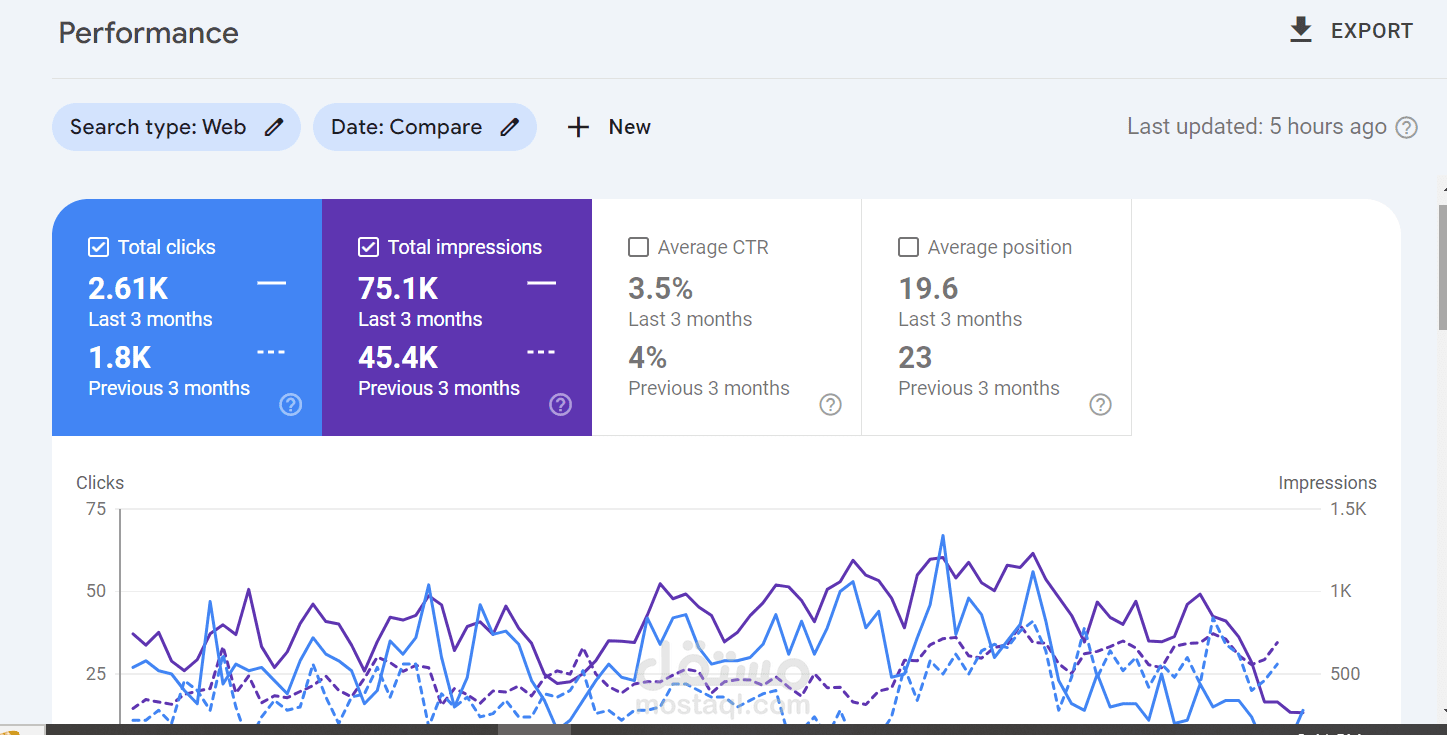Image resolution: width=1447 pixels, height=735 pixels.
Task: Toggle the Total clicks checkbox
Action: (98, 247)
